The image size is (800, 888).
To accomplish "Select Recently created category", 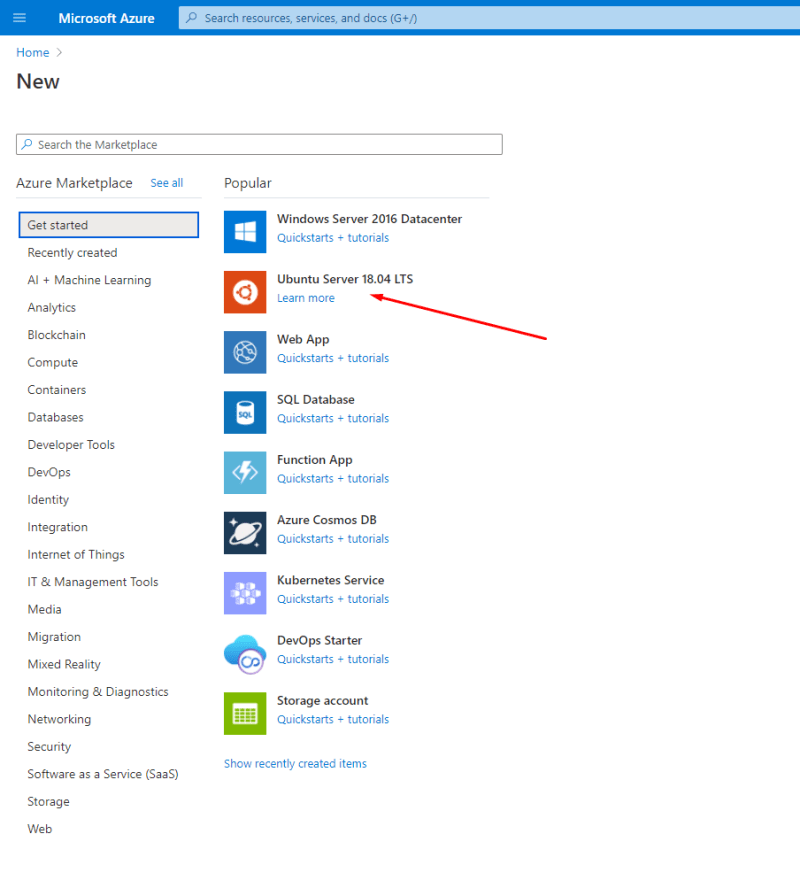I will coord(72,253).
